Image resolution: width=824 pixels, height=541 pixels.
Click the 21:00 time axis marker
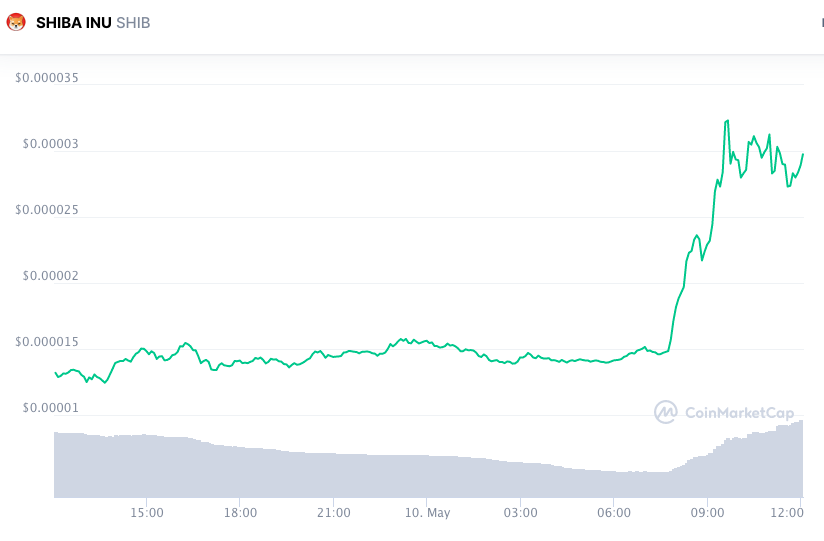pos(333,513)
